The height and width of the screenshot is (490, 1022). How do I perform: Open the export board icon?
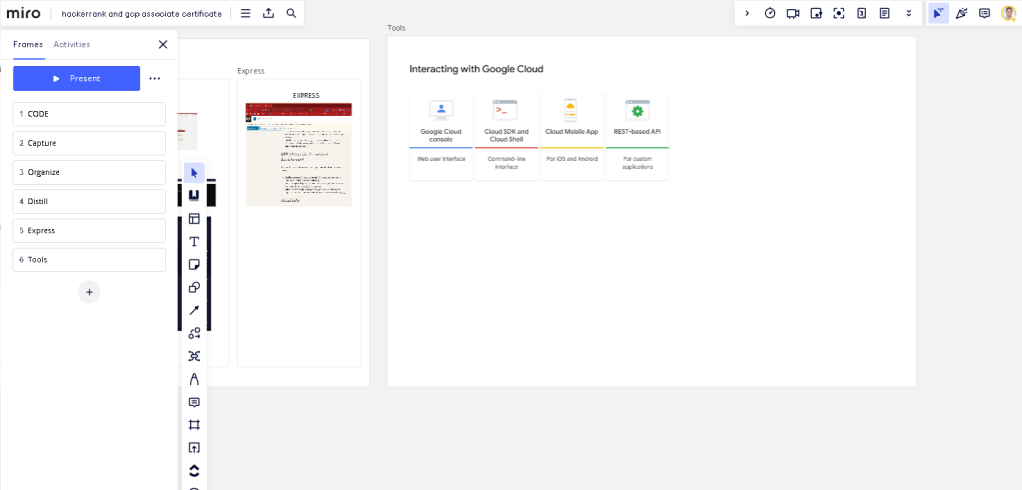269,13
